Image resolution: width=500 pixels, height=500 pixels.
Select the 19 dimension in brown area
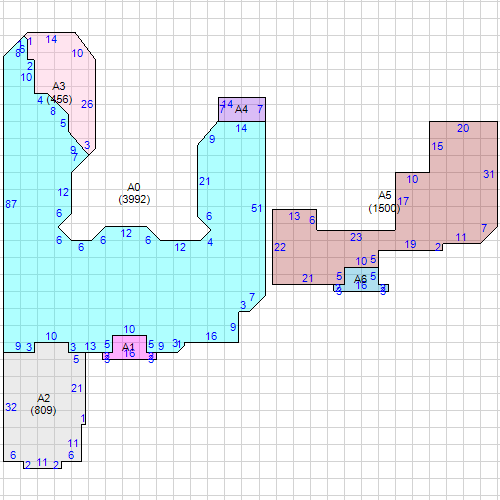(410, 244)
